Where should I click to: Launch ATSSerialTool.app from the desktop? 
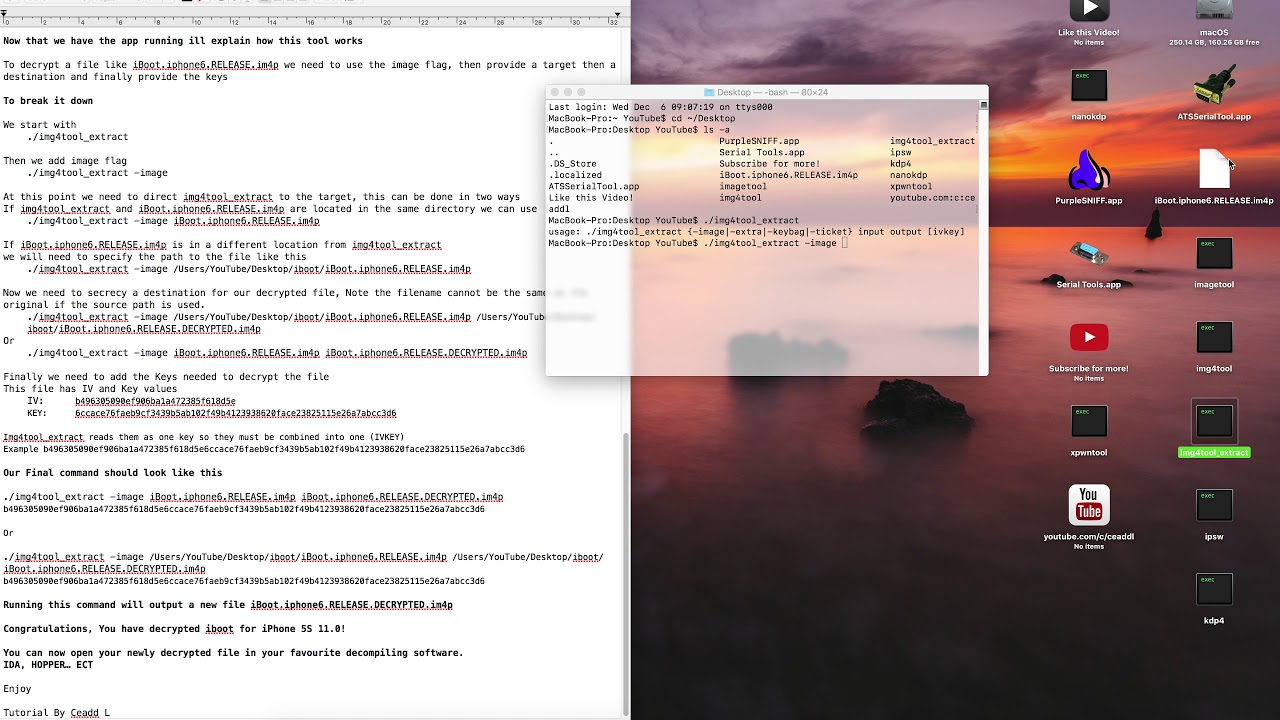pos(1214,85)
